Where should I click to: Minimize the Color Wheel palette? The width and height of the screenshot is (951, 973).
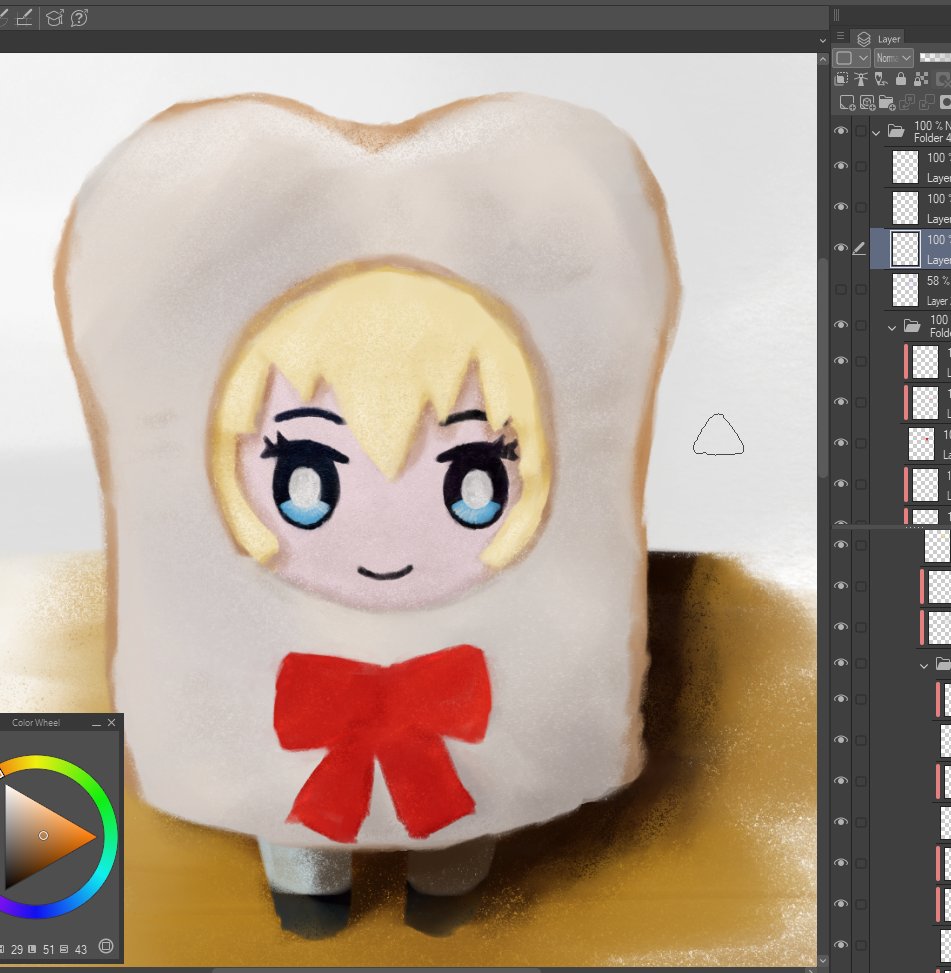96,723
